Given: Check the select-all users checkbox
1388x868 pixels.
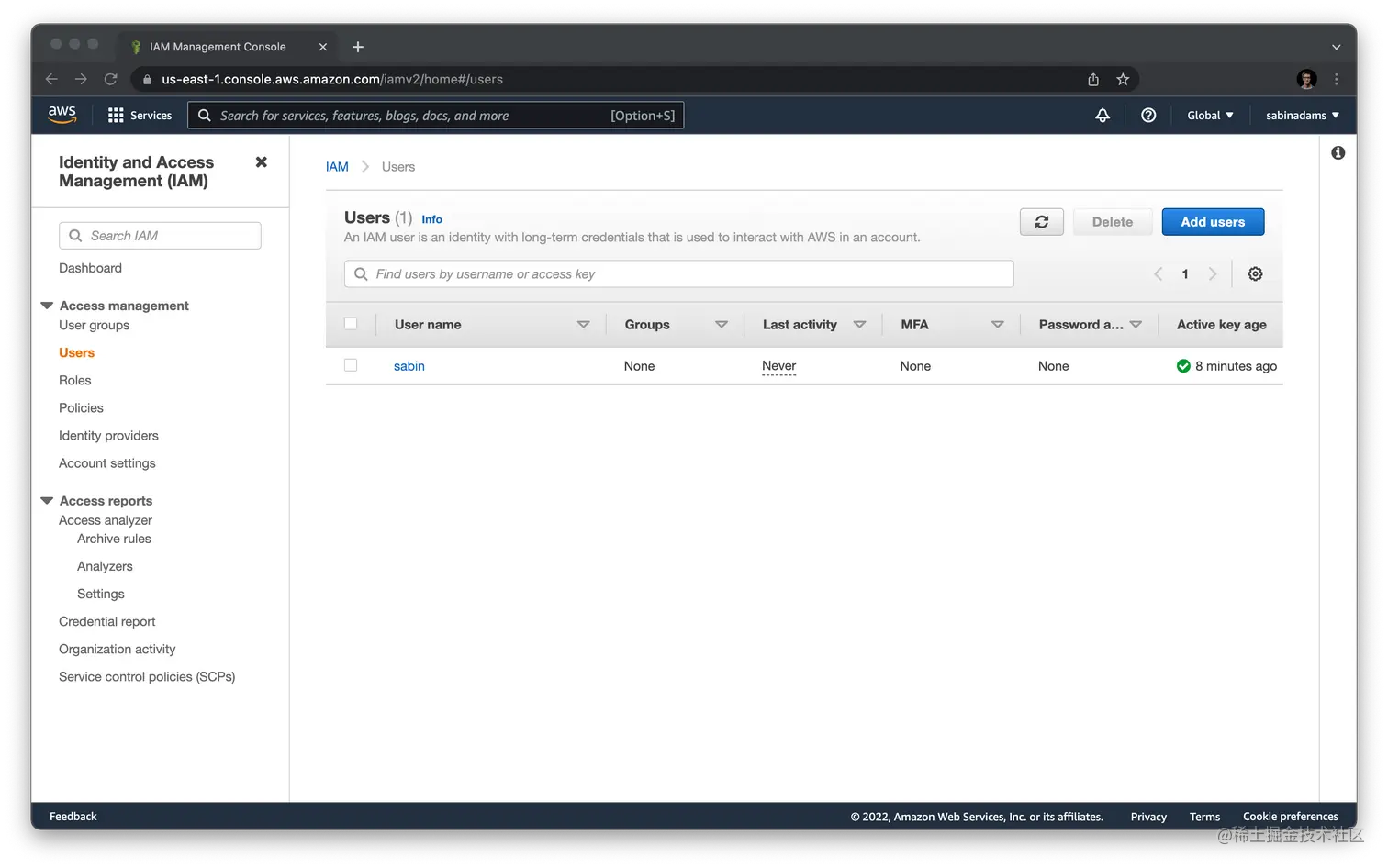Looking at the screenshot, I should tap(351, 323).
